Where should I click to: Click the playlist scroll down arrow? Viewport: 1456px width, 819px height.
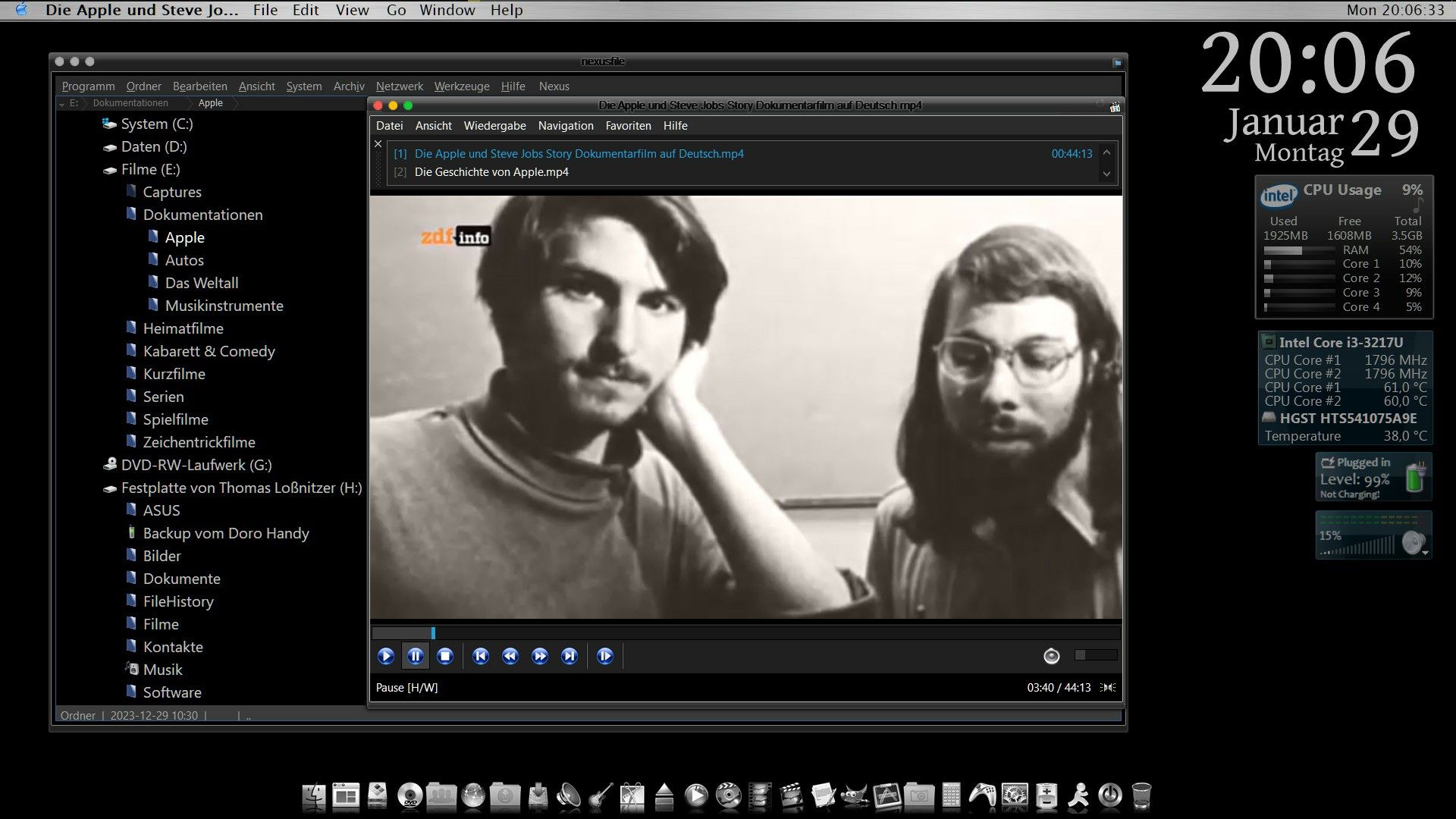pos(1106,174)
